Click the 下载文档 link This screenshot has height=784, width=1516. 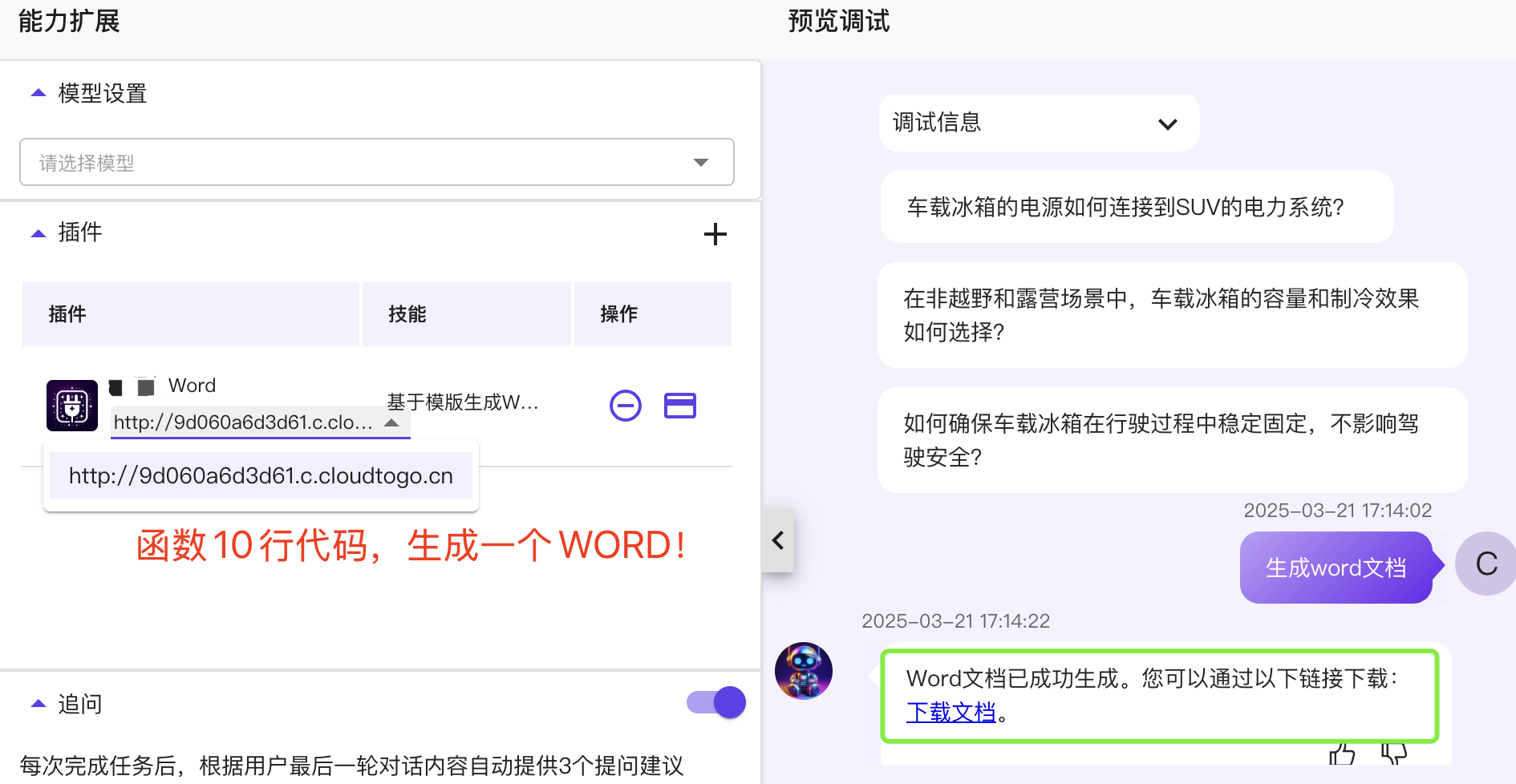tap(950, 712)
